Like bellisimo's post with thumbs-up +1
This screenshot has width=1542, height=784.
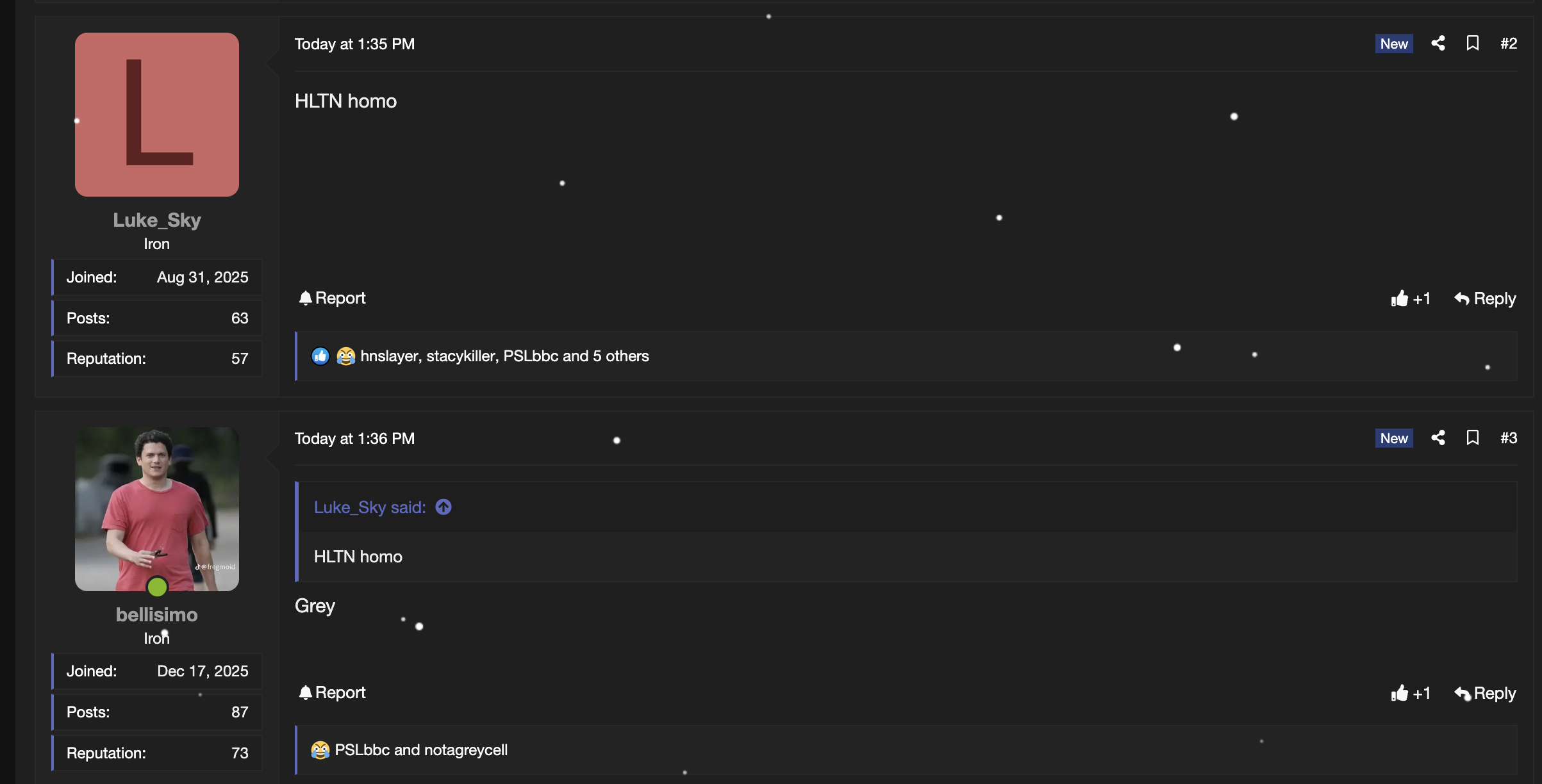coord(1410,693)
